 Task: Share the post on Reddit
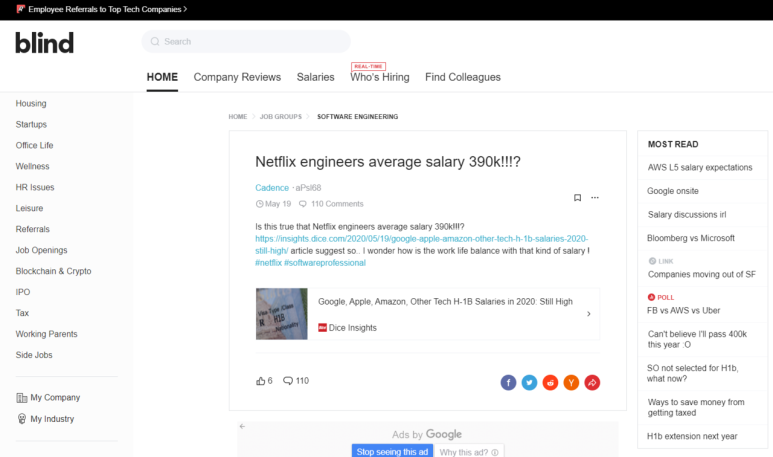[550, 383]
